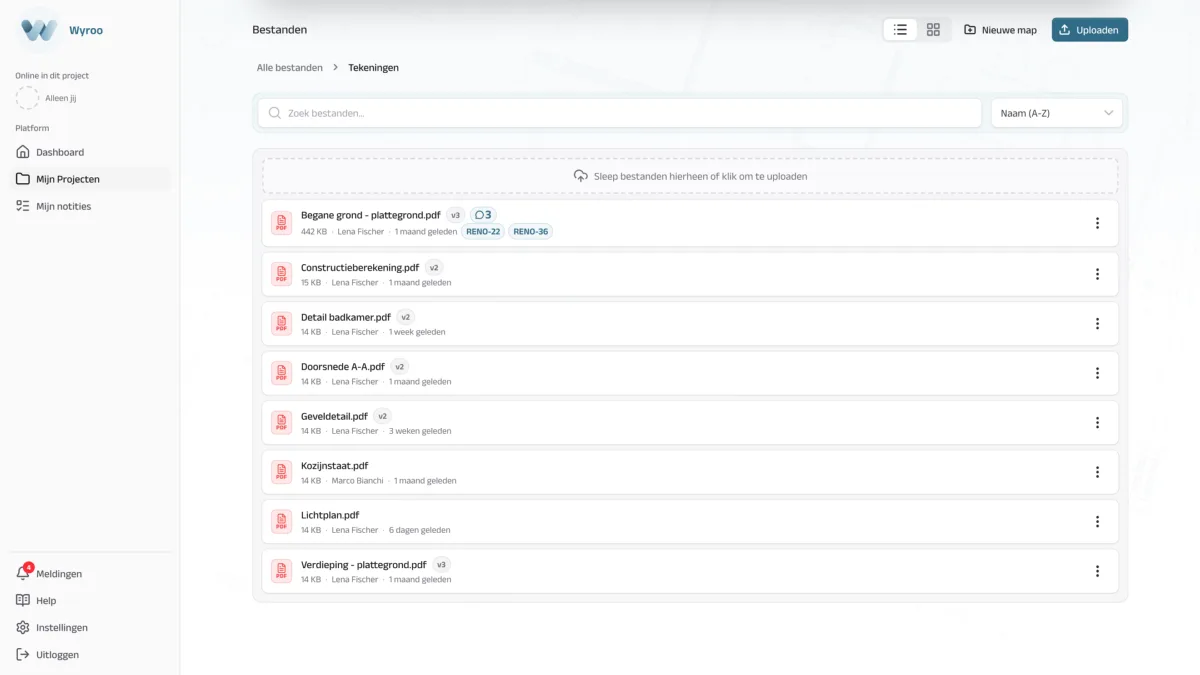Open Mijn notities in the sidebar
Screen dimensions: 1200x675
pyautogui.click(x=90, y=206)
